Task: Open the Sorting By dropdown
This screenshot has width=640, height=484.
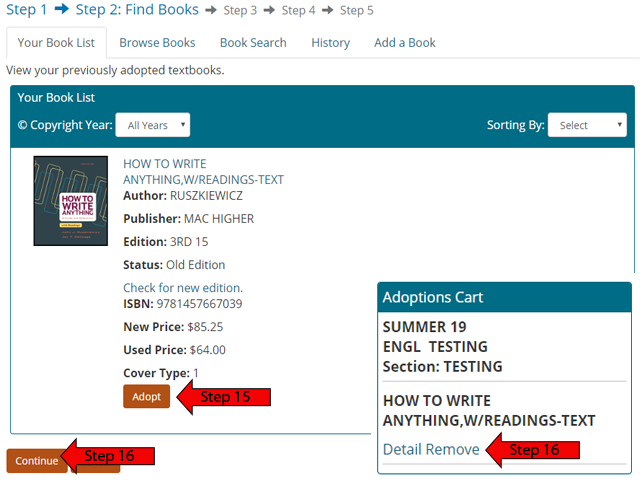Action: point(587,125)
